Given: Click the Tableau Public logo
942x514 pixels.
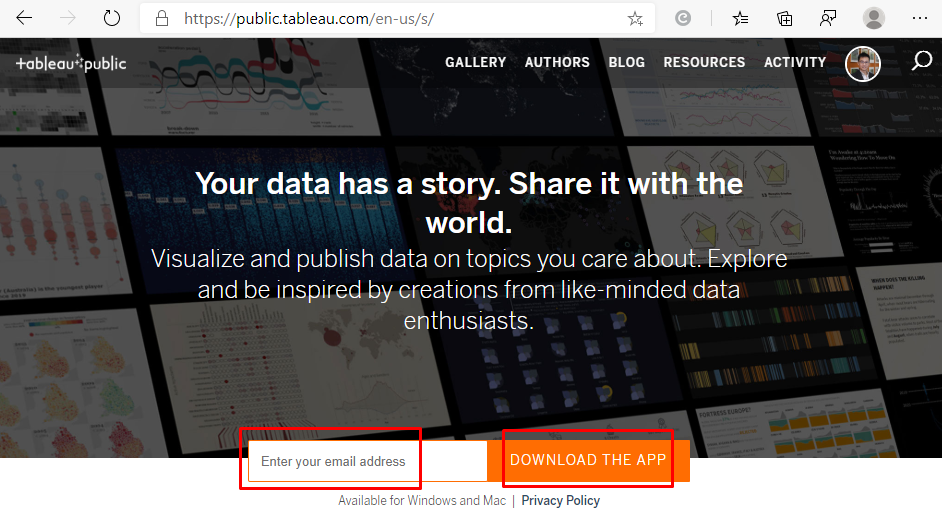Looking at the screenshot, I should 71,63.
